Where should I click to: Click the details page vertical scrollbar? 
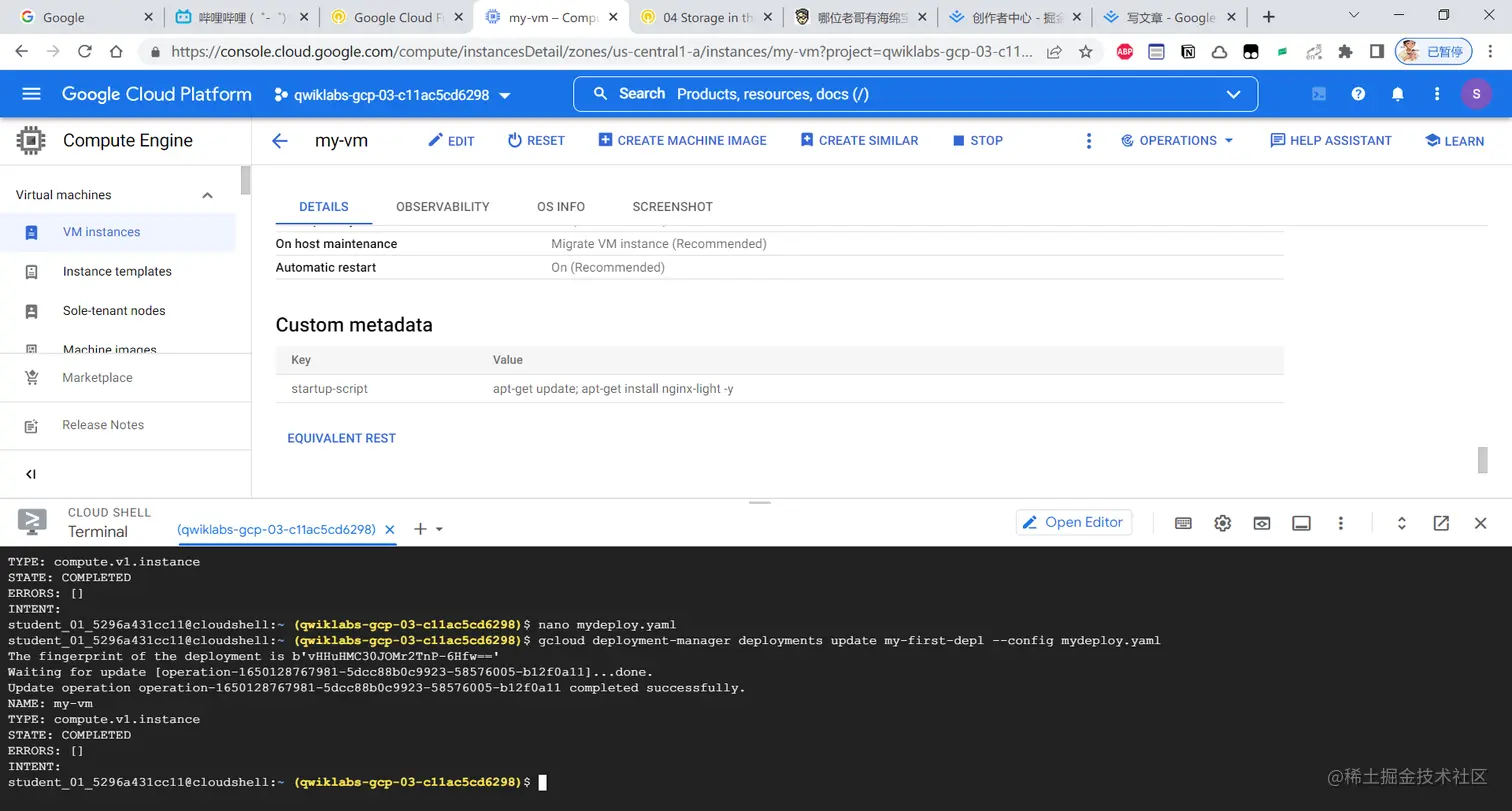pos(1483,460)
